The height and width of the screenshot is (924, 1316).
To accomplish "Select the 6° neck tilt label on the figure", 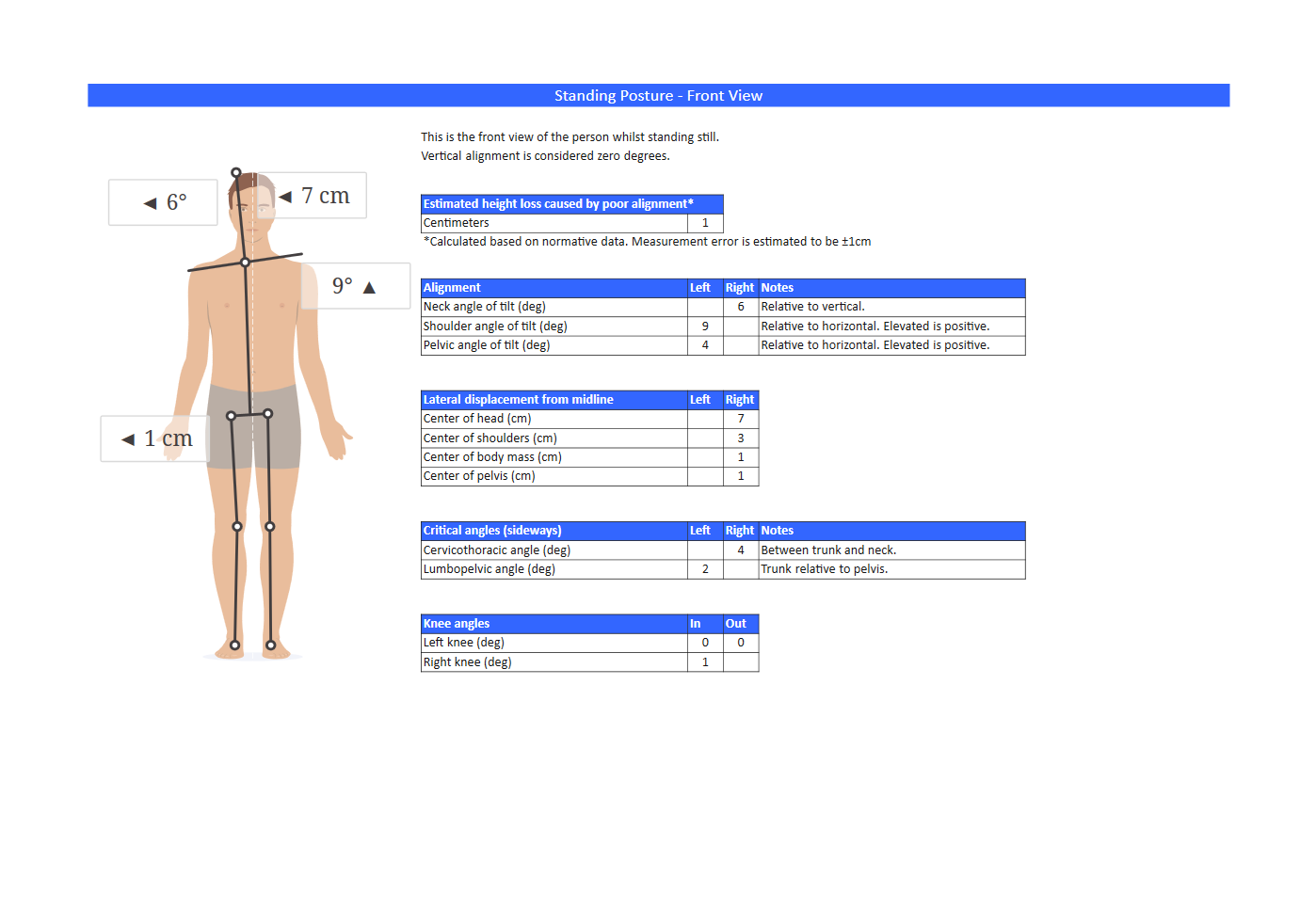I will [x=164, y=202].
